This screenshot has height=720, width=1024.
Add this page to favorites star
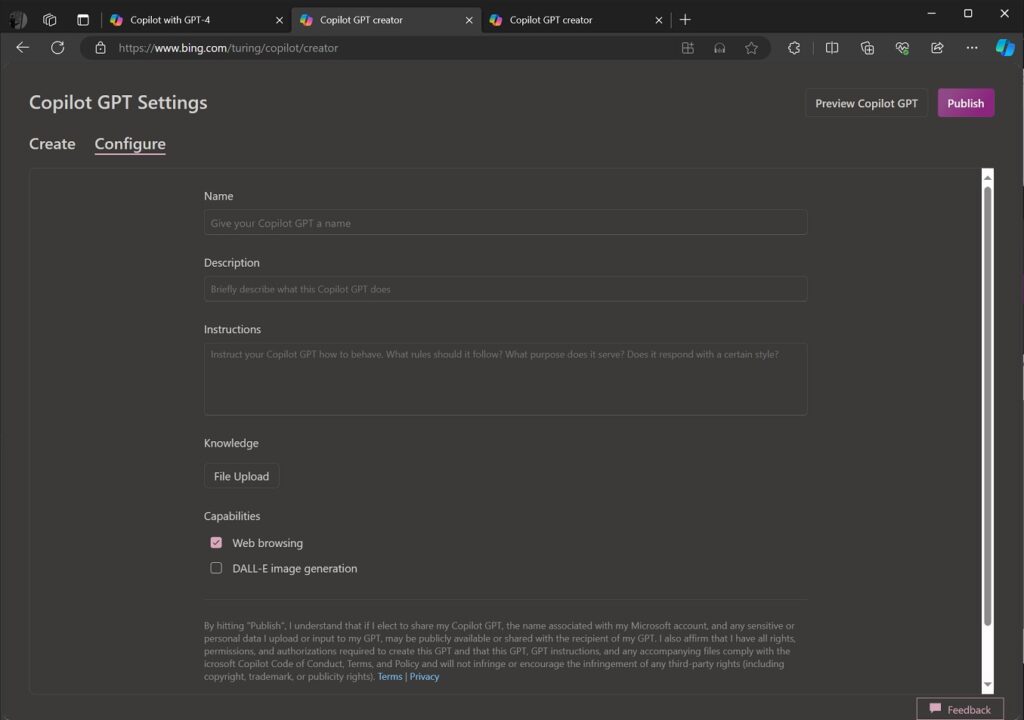(x=752, y=47)
